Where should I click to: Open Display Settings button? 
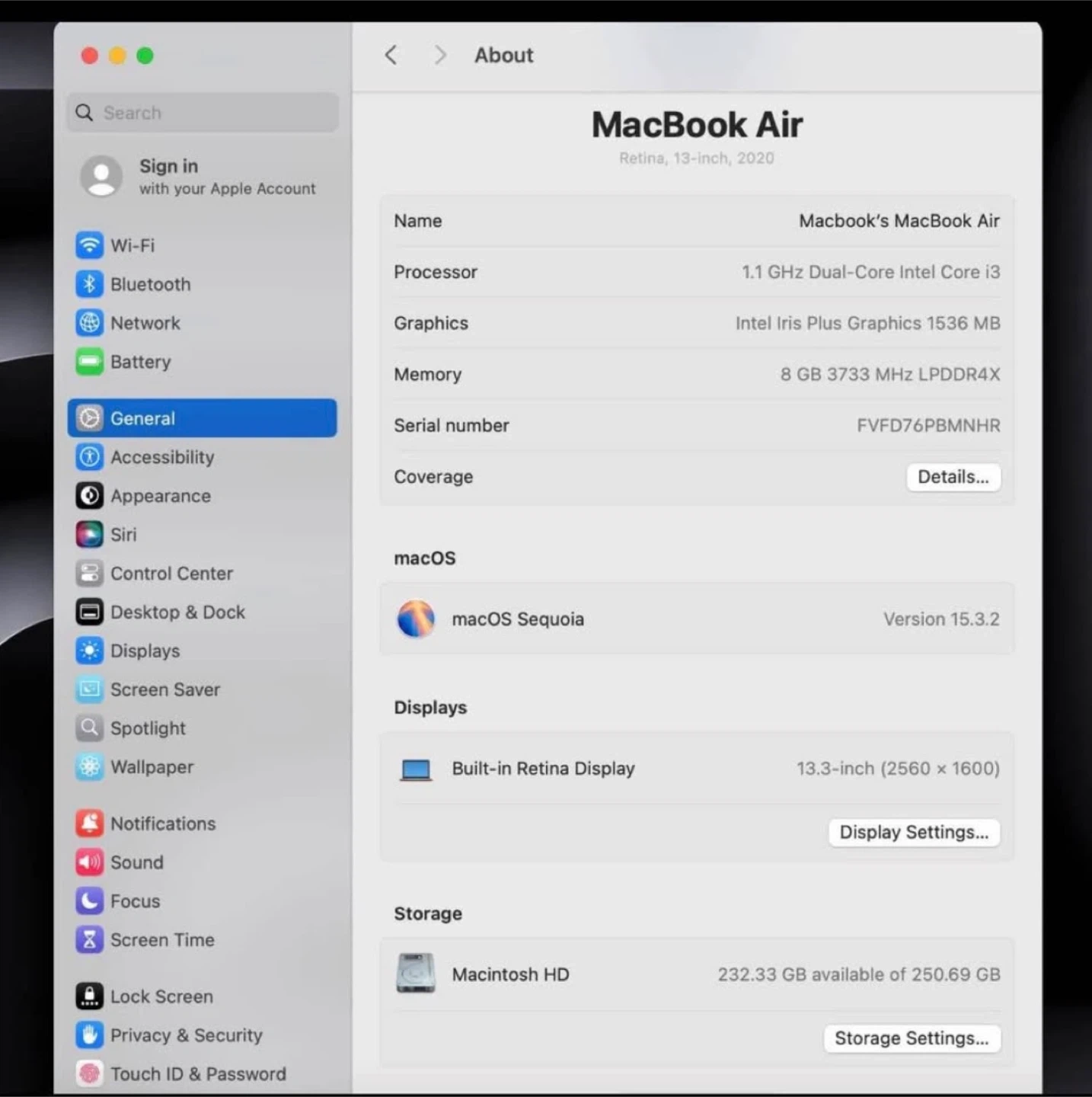click(913, 833)
